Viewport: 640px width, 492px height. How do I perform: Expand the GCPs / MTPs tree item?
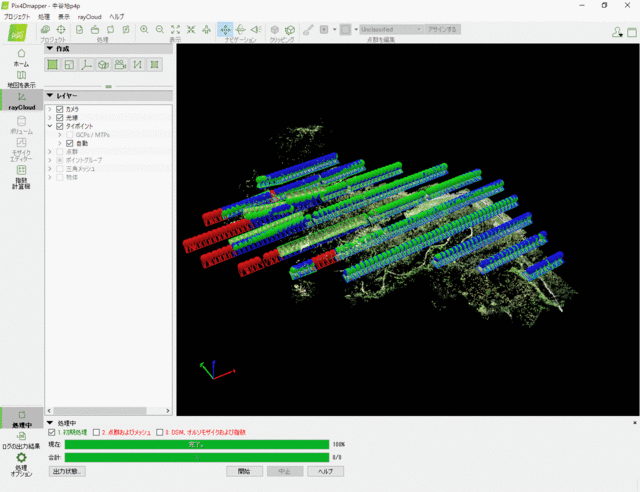[60, 135]
